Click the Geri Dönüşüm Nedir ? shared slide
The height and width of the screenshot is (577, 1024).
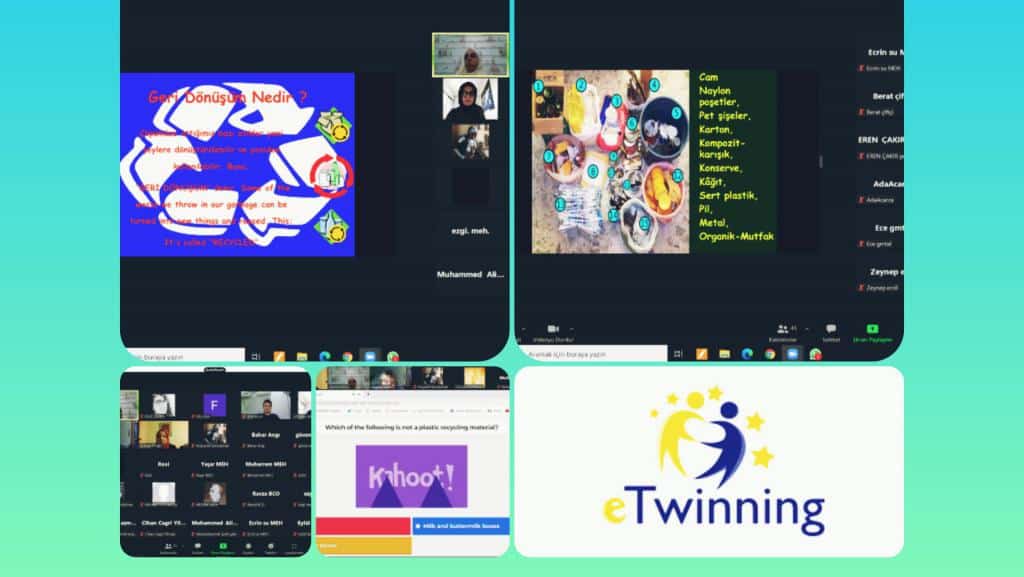(237, 164)
